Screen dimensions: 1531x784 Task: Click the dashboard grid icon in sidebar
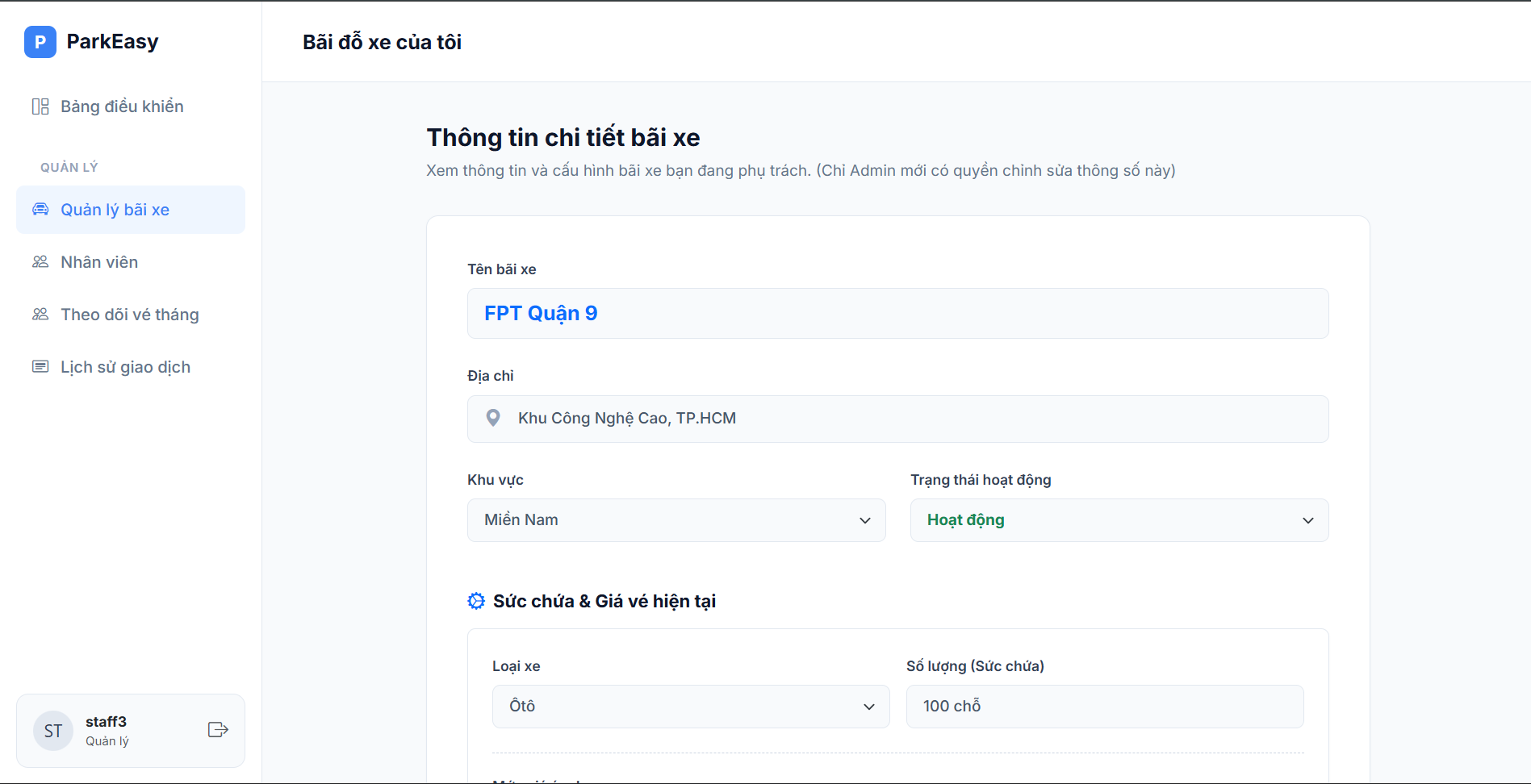click(40, 106)
